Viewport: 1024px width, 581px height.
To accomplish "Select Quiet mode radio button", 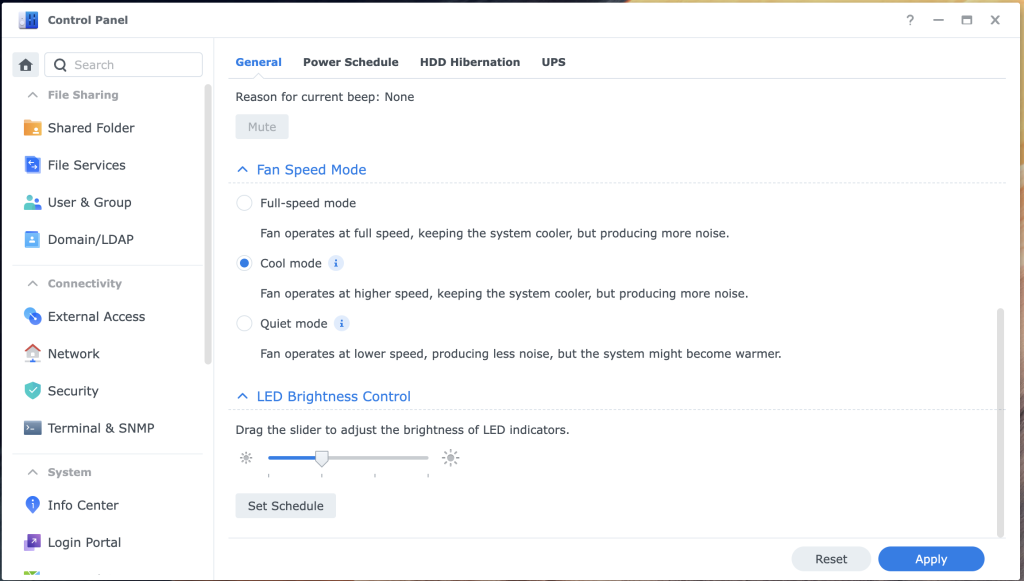I will click(x=244, y=323).
